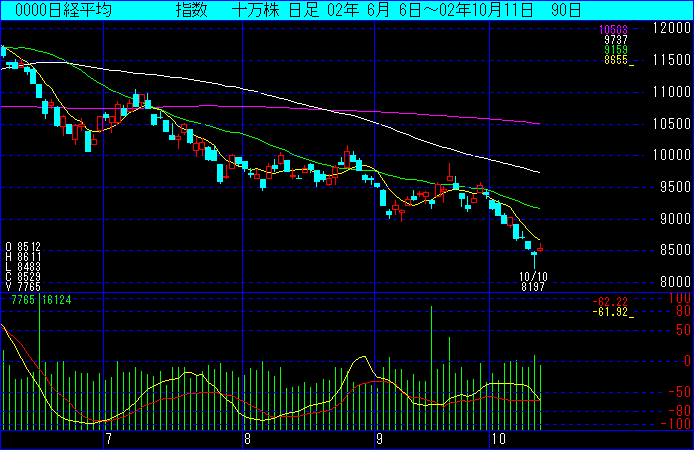Click month marker 8 on time axis
694x450 pixels.
(247, 439)
